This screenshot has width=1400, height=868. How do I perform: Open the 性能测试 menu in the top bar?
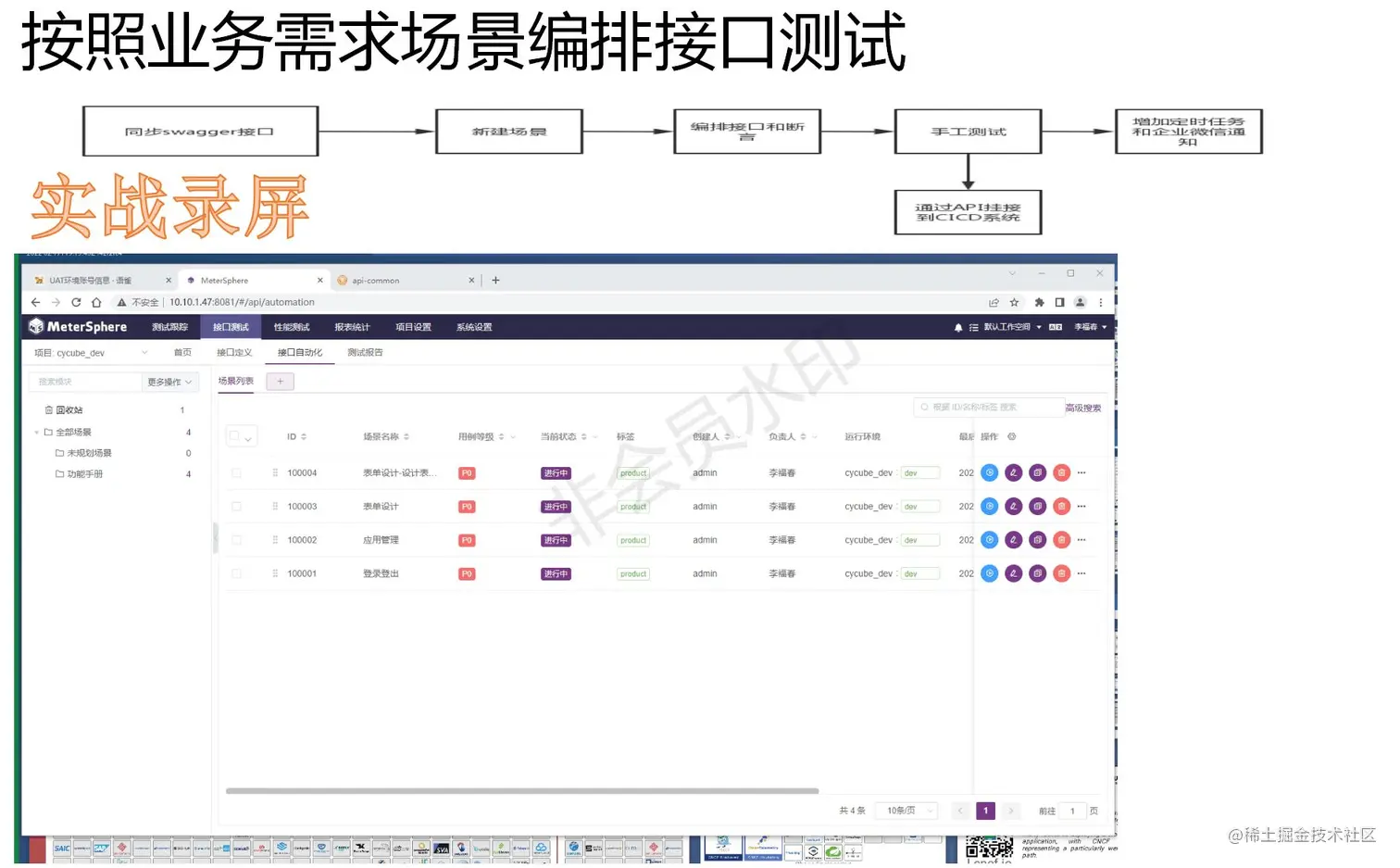click(290, 326)
